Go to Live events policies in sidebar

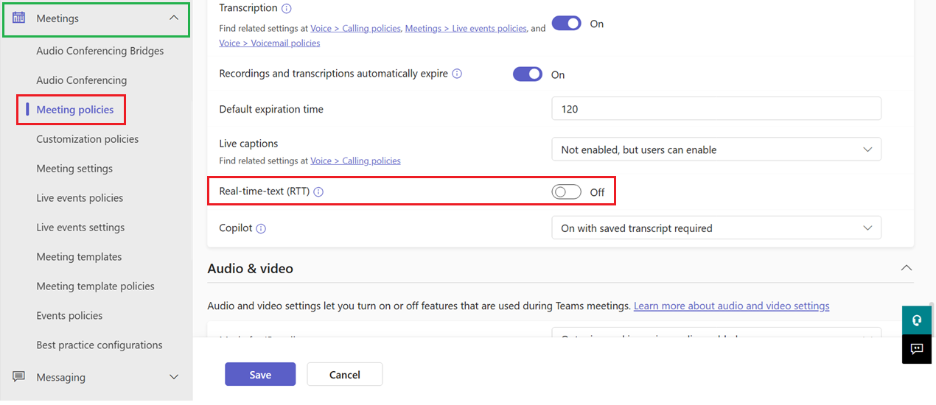tap(79, 198)
